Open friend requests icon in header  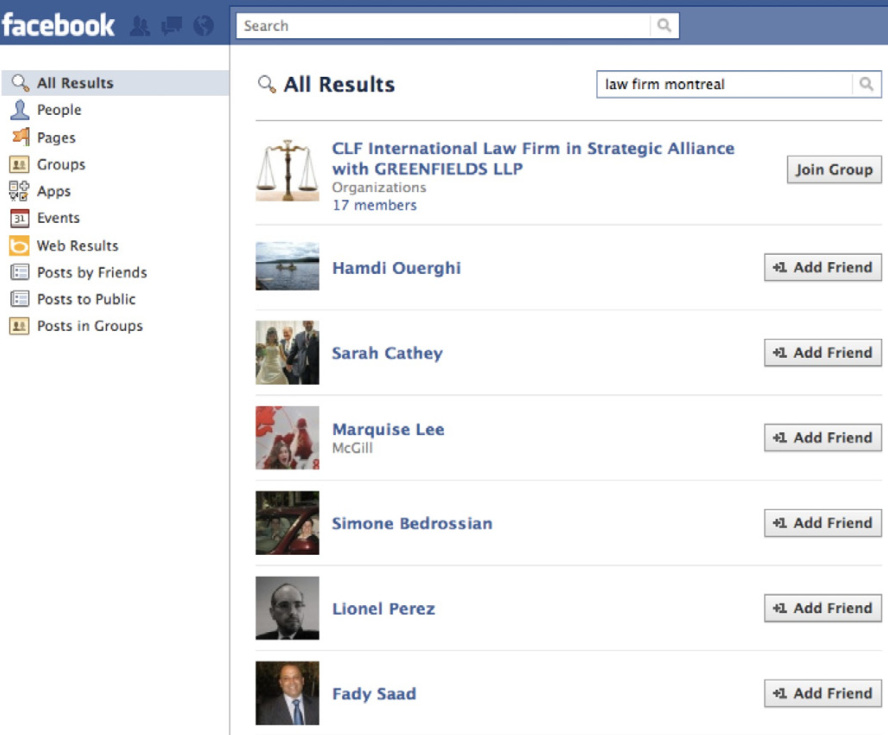click(140, 26)
